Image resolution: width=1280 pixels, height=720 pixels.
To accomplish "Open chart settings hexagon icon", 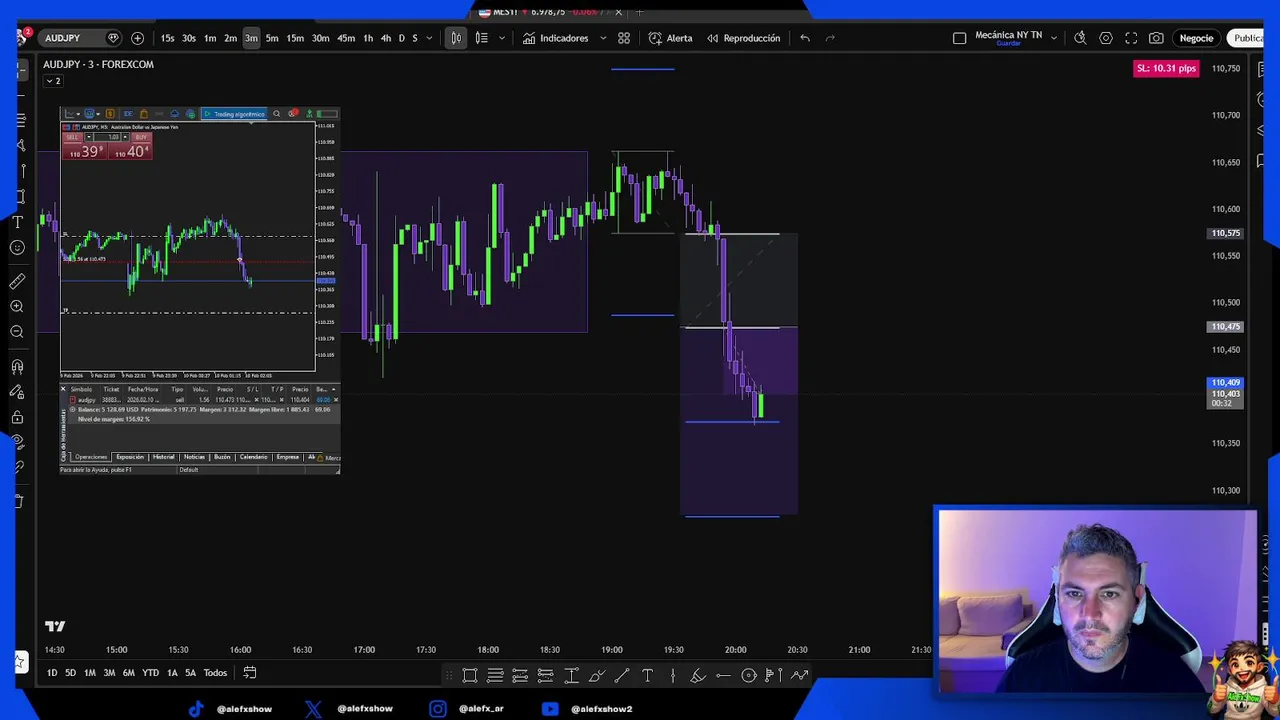I will [x=1106, y=38].
